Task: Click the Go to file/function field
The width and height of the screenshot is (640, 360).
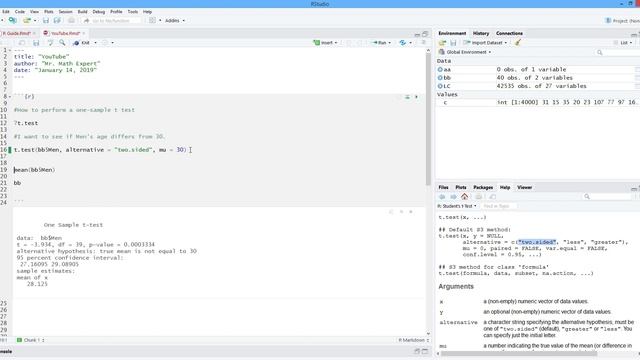Action: pyautogui.click(x=112, y=20)
